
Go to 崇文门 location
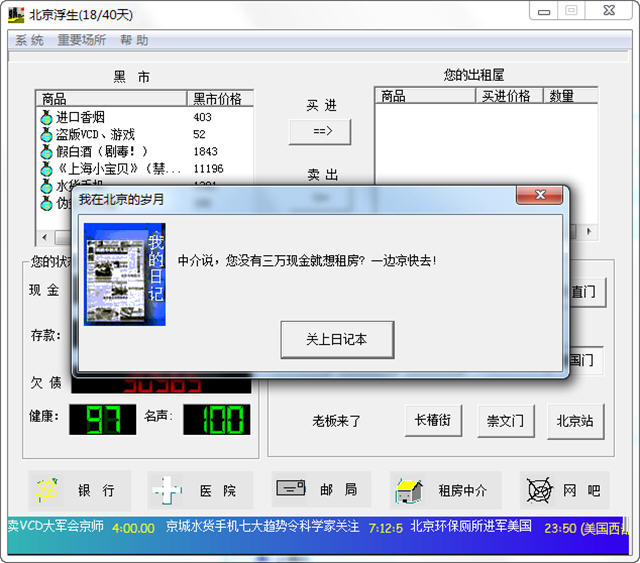click(x=505, y=421)
